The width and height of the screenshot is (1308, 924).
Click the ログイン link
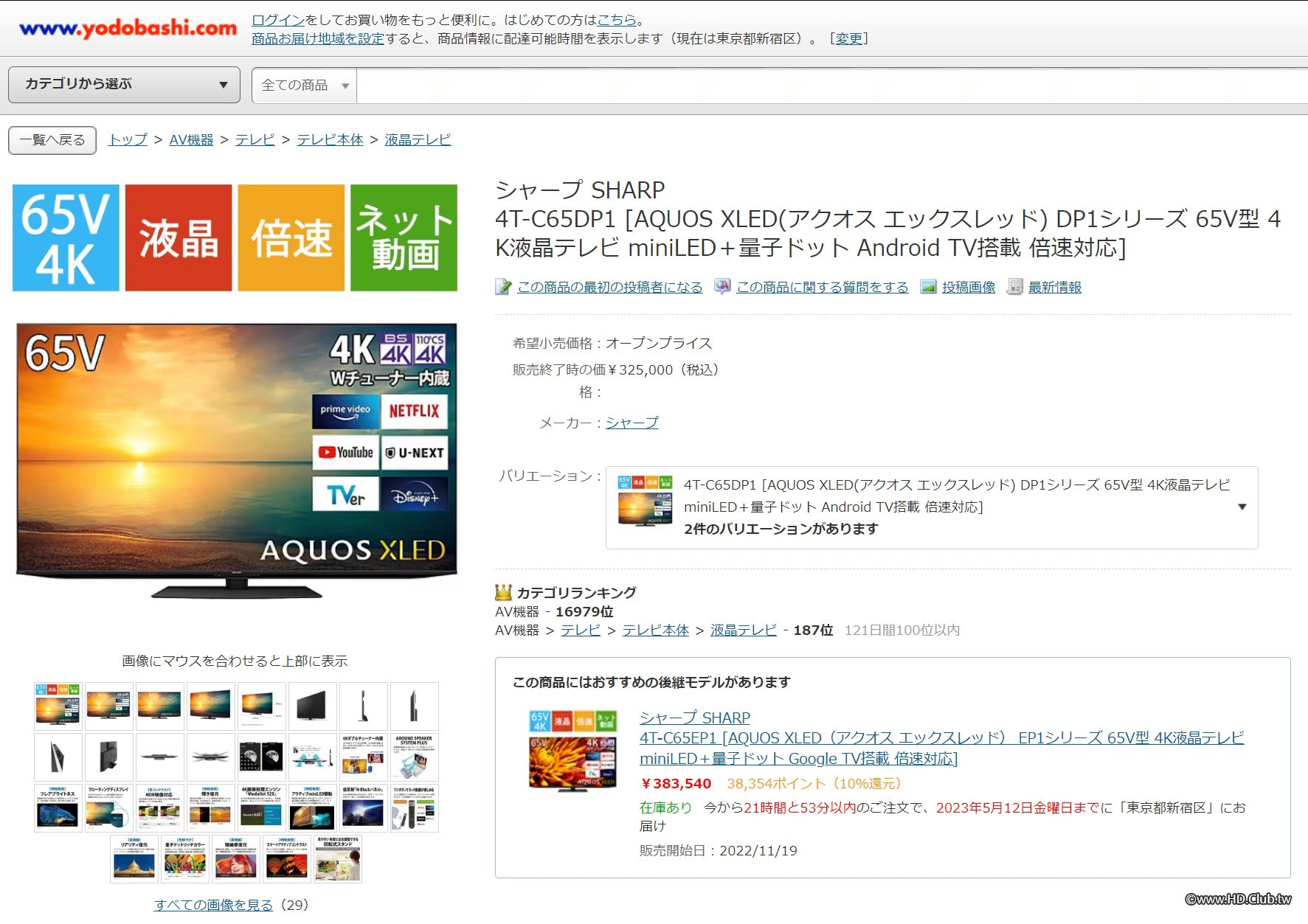click(x=277, y=20)
